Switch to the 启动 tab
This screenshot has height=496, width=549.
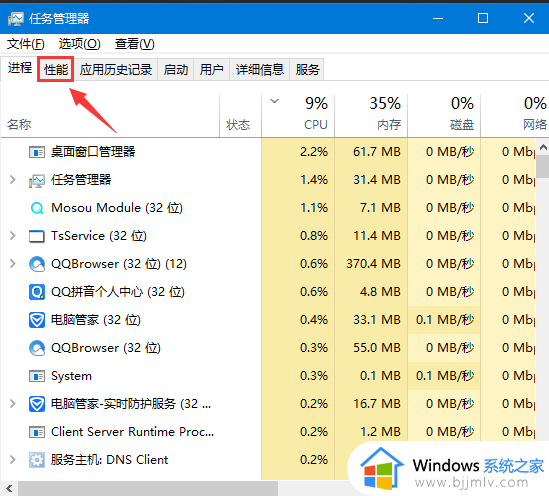[x=176, y=69]
